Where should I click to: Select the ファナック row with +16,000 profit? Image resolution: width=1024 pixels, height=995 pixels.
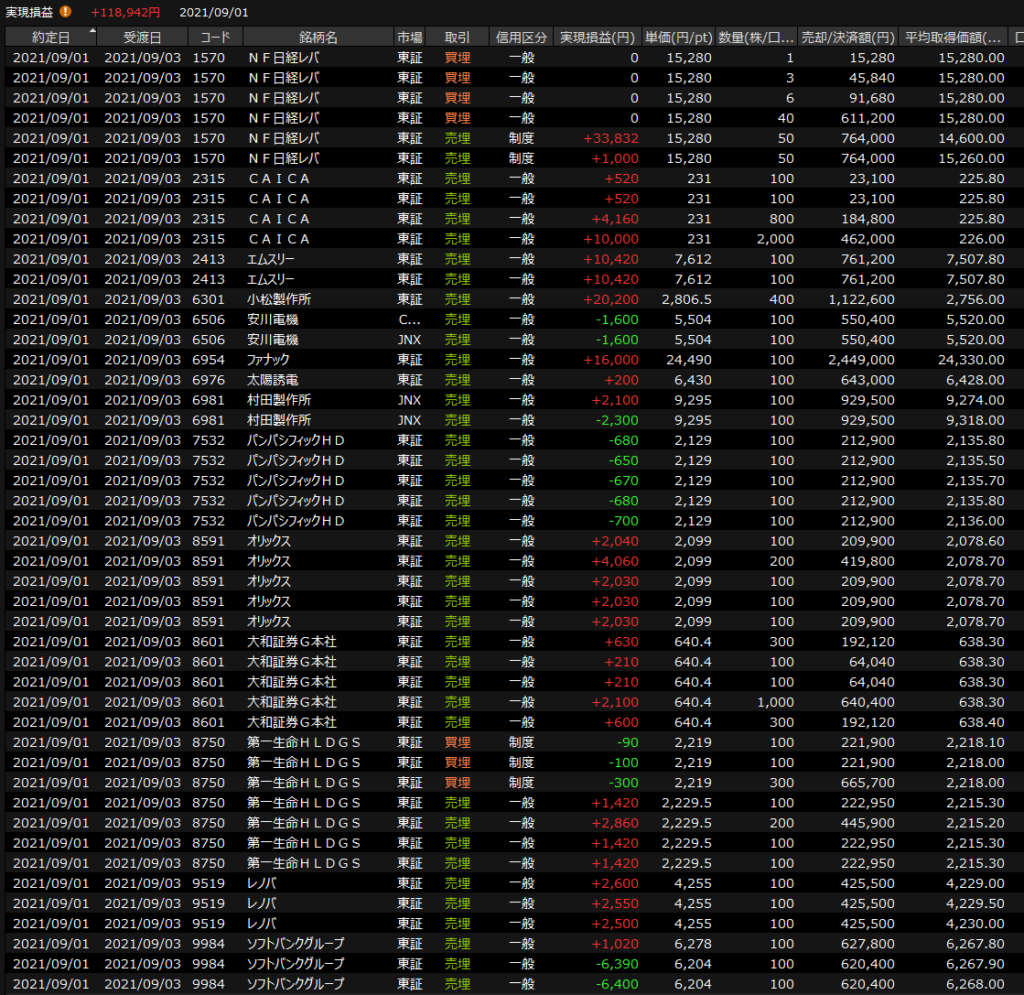pos(500,360)
